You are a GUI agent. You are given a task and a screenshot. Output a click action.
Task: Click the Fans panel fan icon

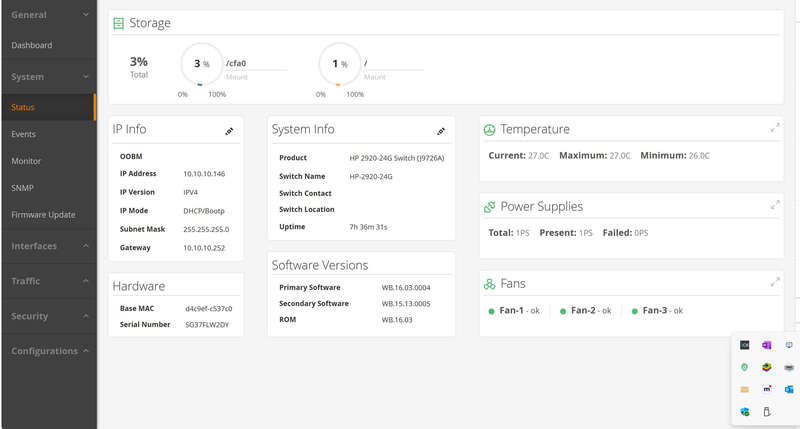[x=489, y=284]
